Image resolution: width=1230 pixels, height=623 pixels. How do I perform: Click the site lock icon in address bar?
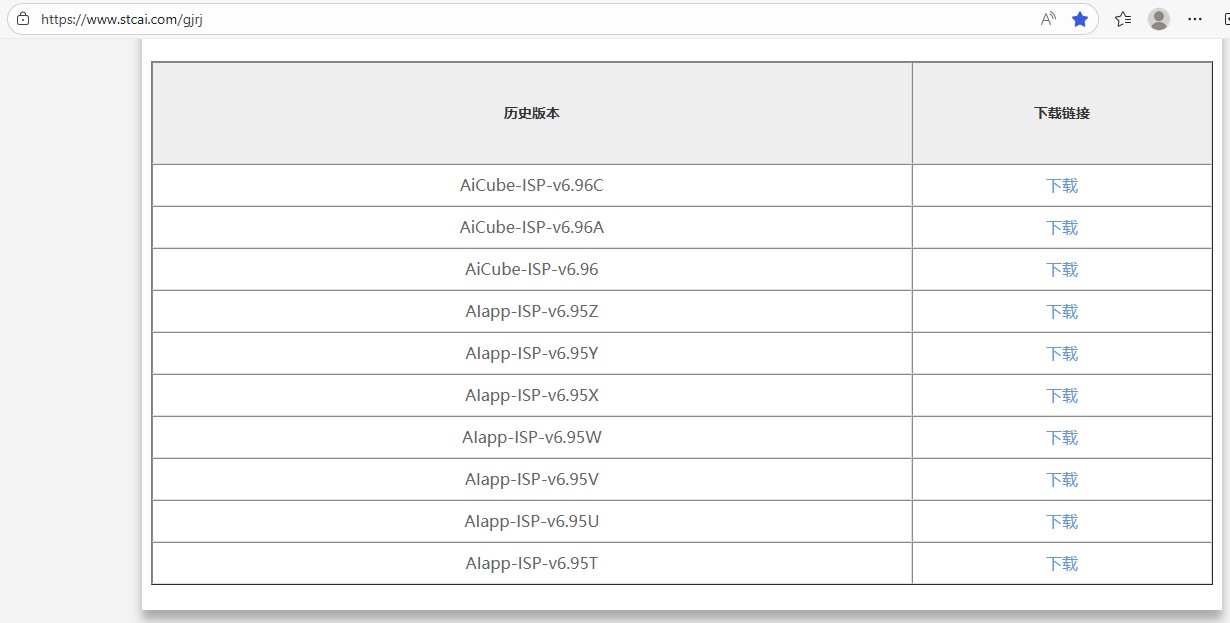tap(23, 19)
